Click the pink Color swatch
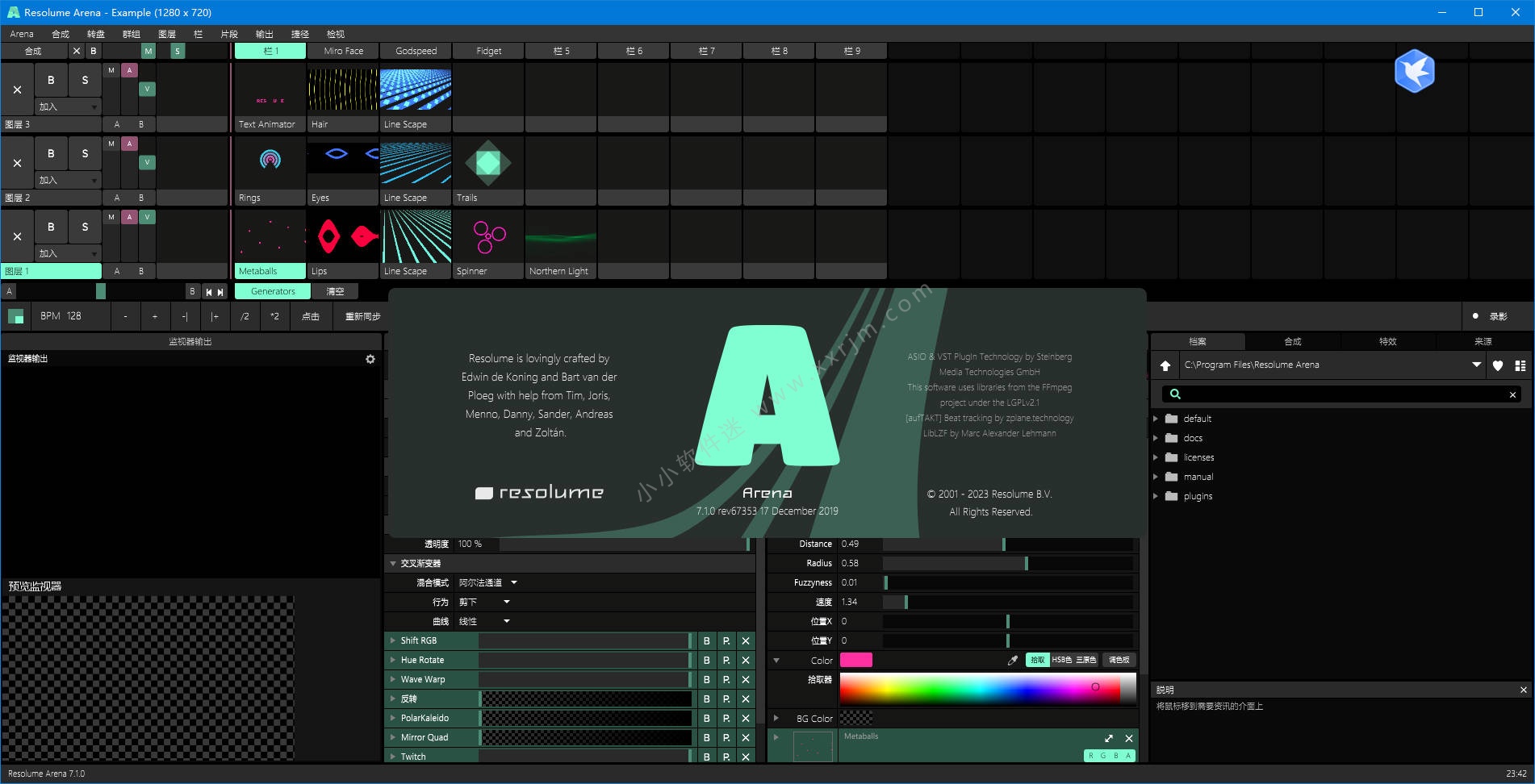 pos(856,660)
